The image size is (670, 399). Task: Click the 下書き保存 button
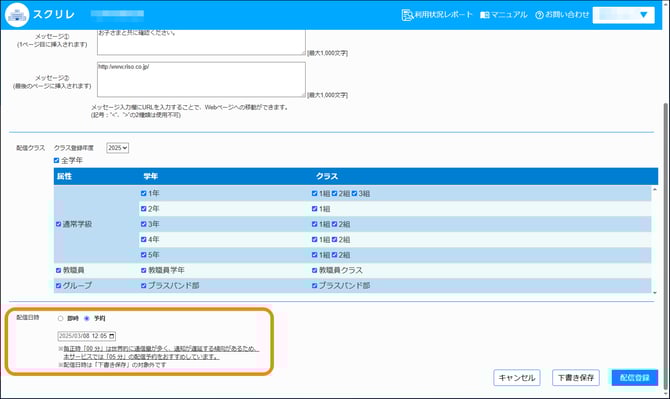576,378
